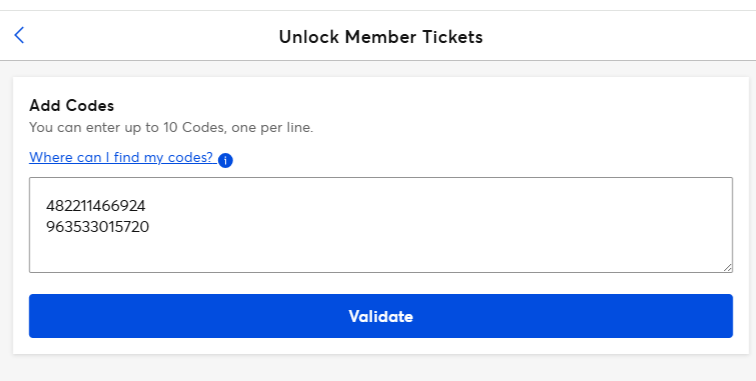Click the blank right side of the codes textarea
756x381 pixels.
(530, 217)
